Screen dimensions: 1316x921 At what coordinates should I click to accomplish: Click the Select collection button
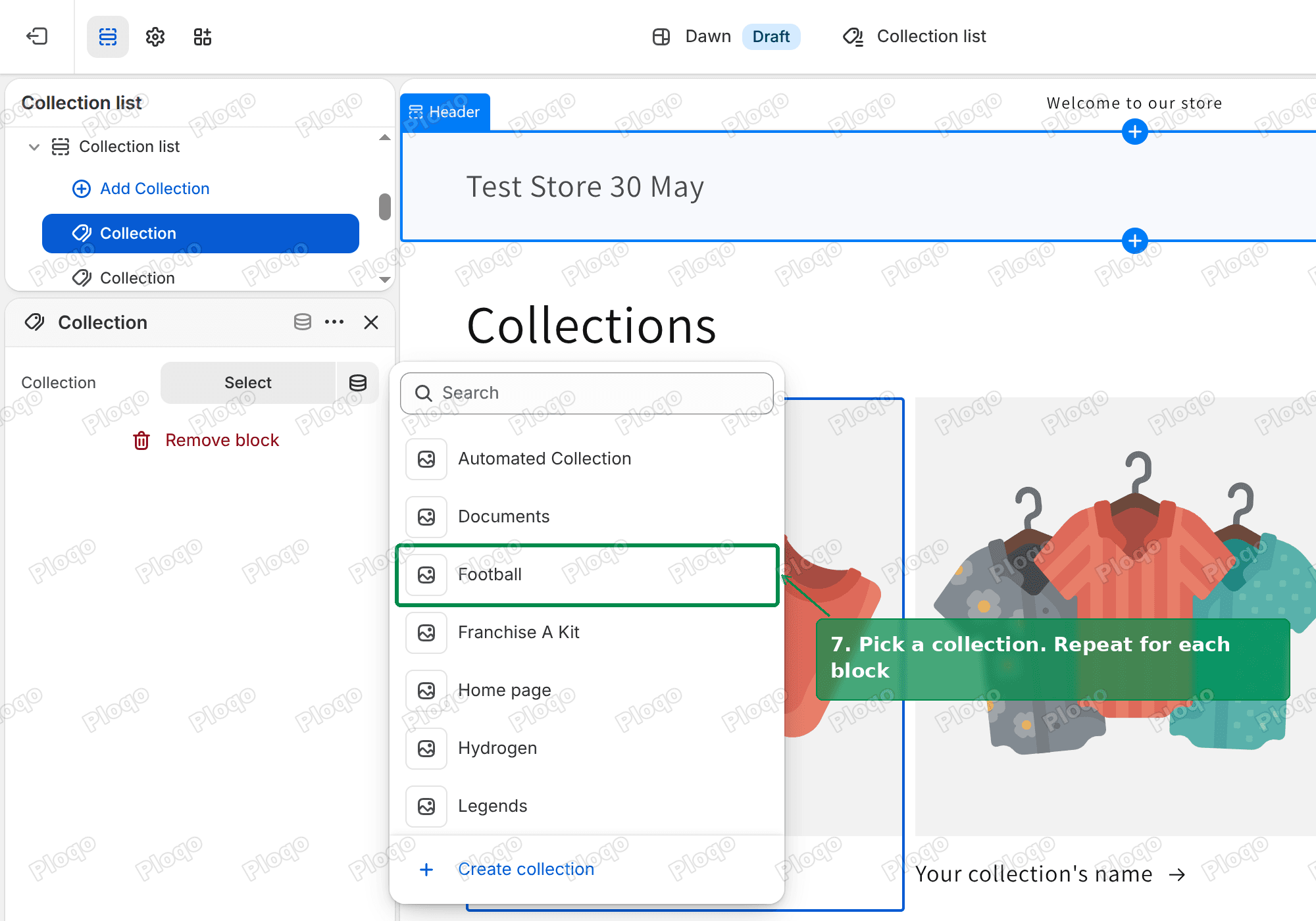(248, 383)
